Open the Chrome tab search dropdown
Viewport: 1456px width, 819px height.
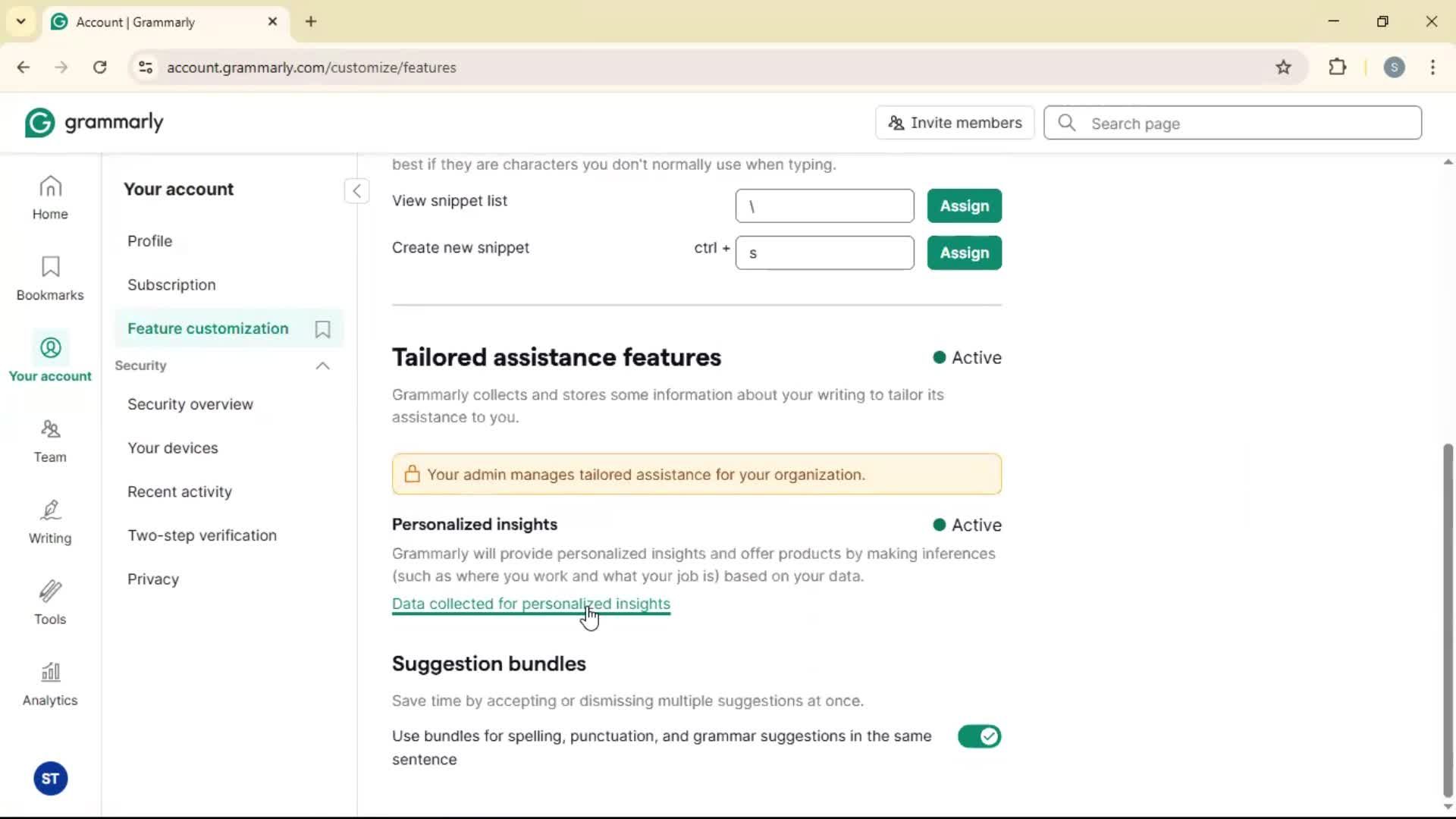tap(20, 21)
